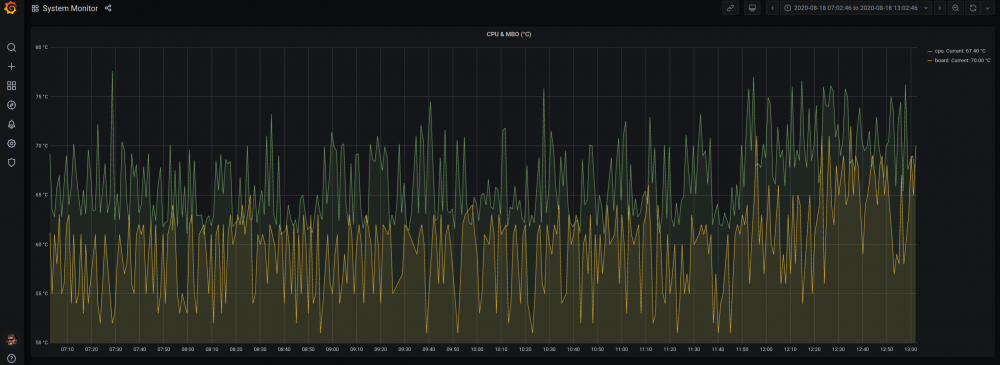Screen dimensions: 1000x365
Task: Click the 07:10 x-axis time label
Action: pos(68,349)
